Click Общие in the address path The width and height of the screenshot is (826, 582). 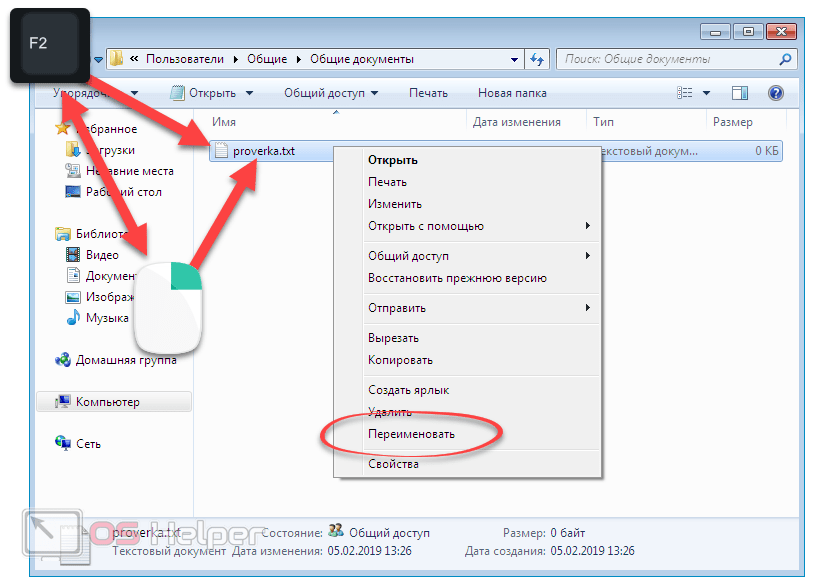point(267,59)
